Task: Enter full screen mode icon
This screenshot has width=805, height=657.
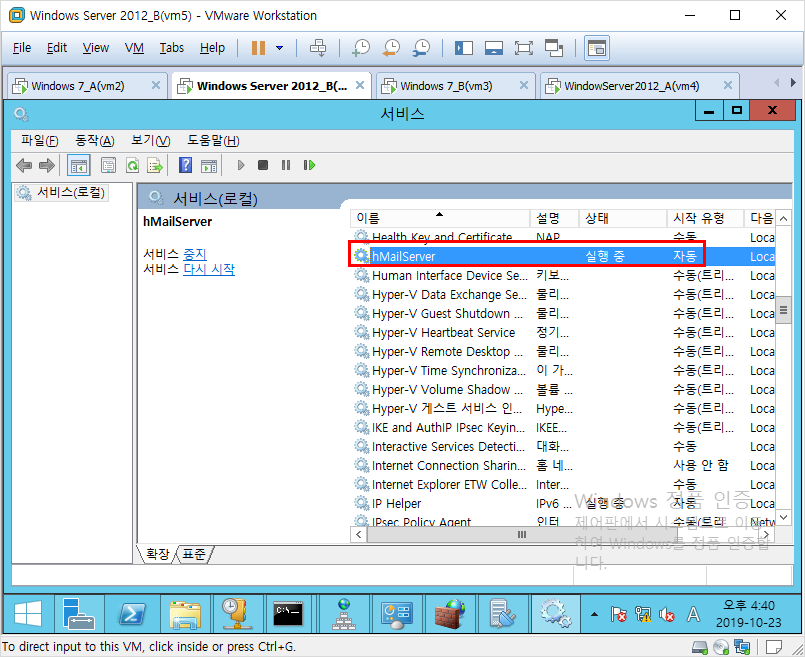Action: 524,48
